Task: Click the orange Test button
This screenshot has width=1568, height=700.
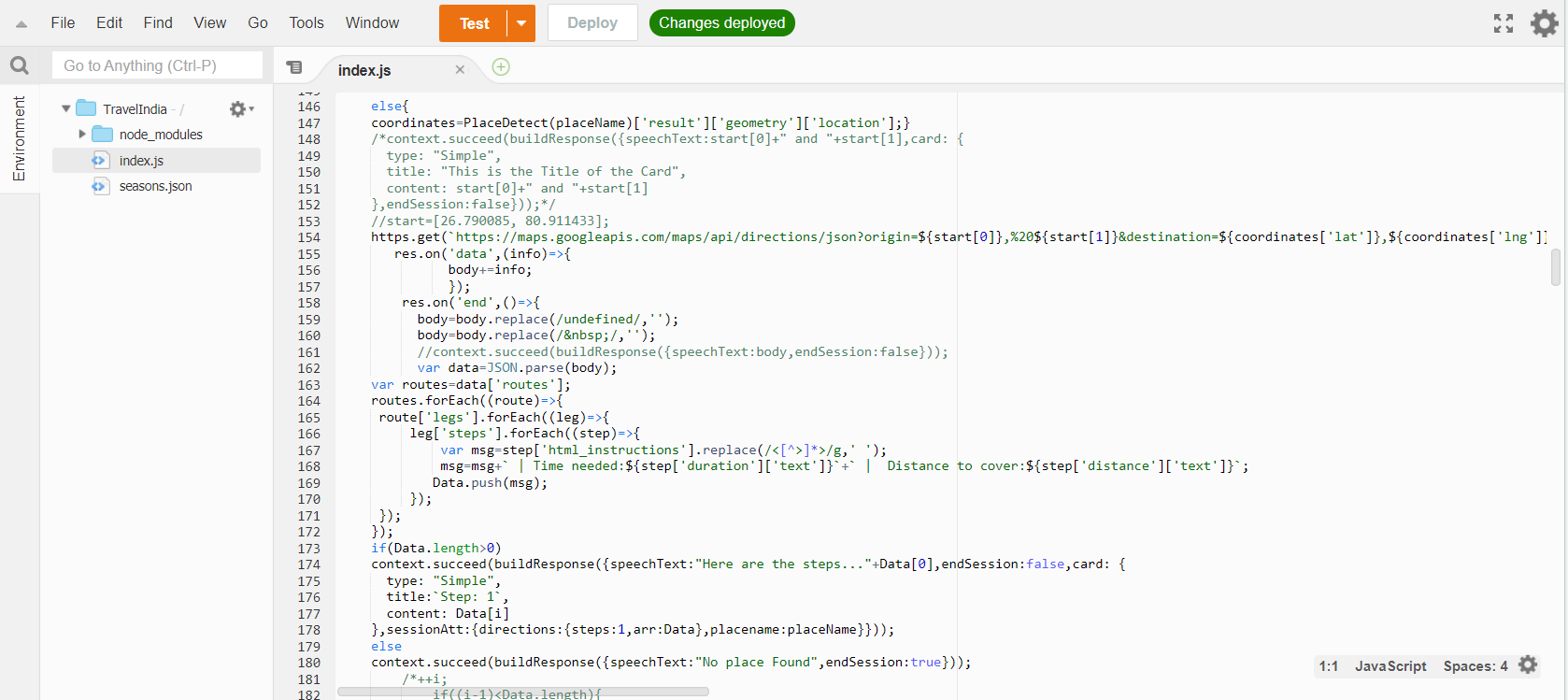Action: click(x=474, y=23)
